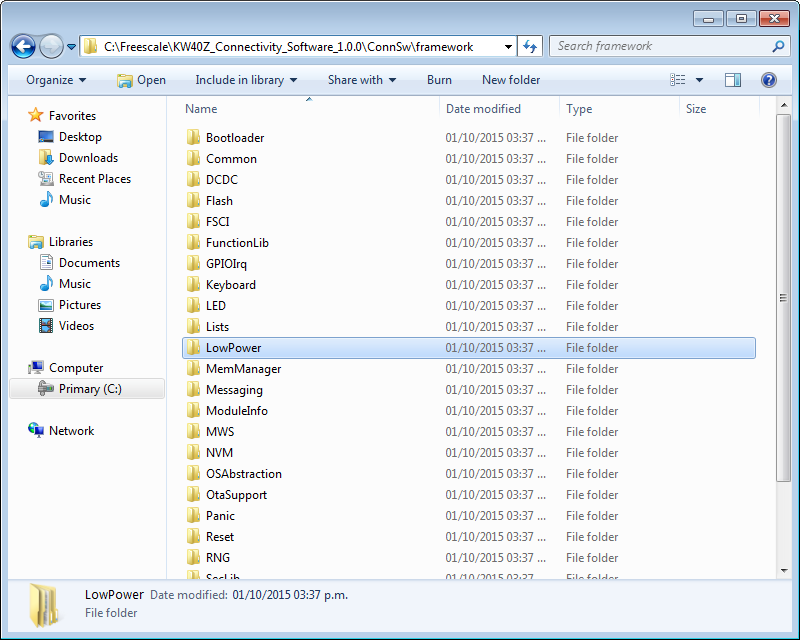Open the Organize menu
The width and height of the screenshot is (800, 640).
(x=56, y=80)
